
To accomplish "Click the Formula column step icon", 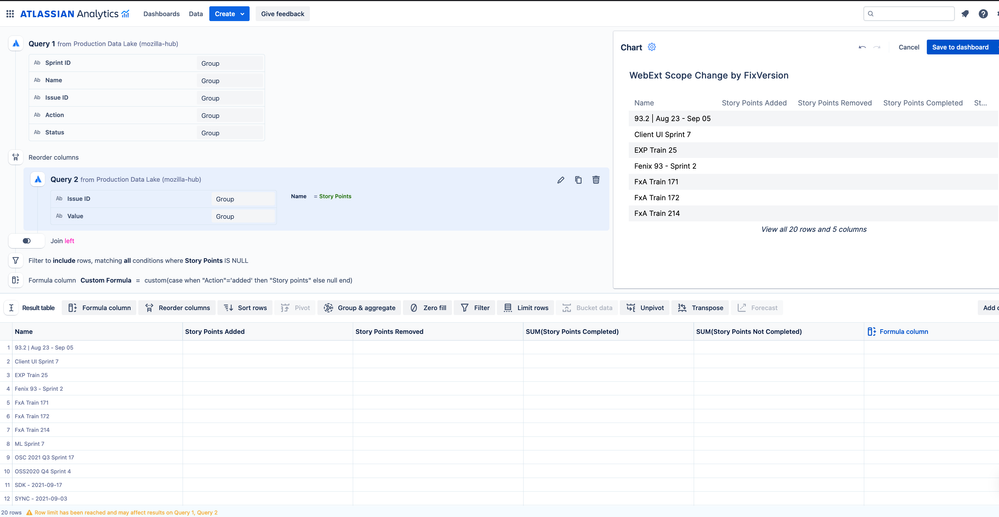I will point(16,280).
